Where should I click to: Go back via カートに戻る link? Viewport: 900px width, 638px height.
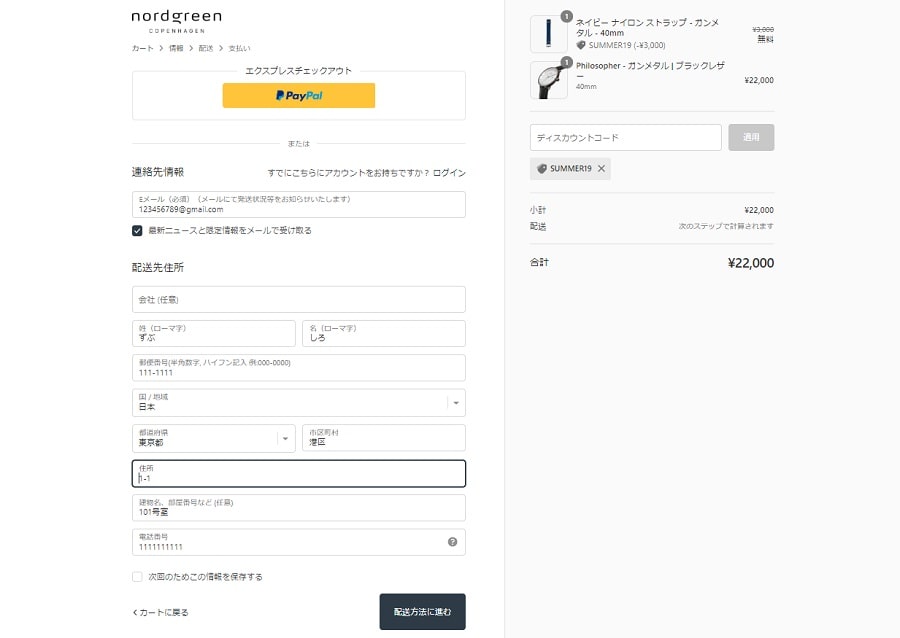pos(161,613)
